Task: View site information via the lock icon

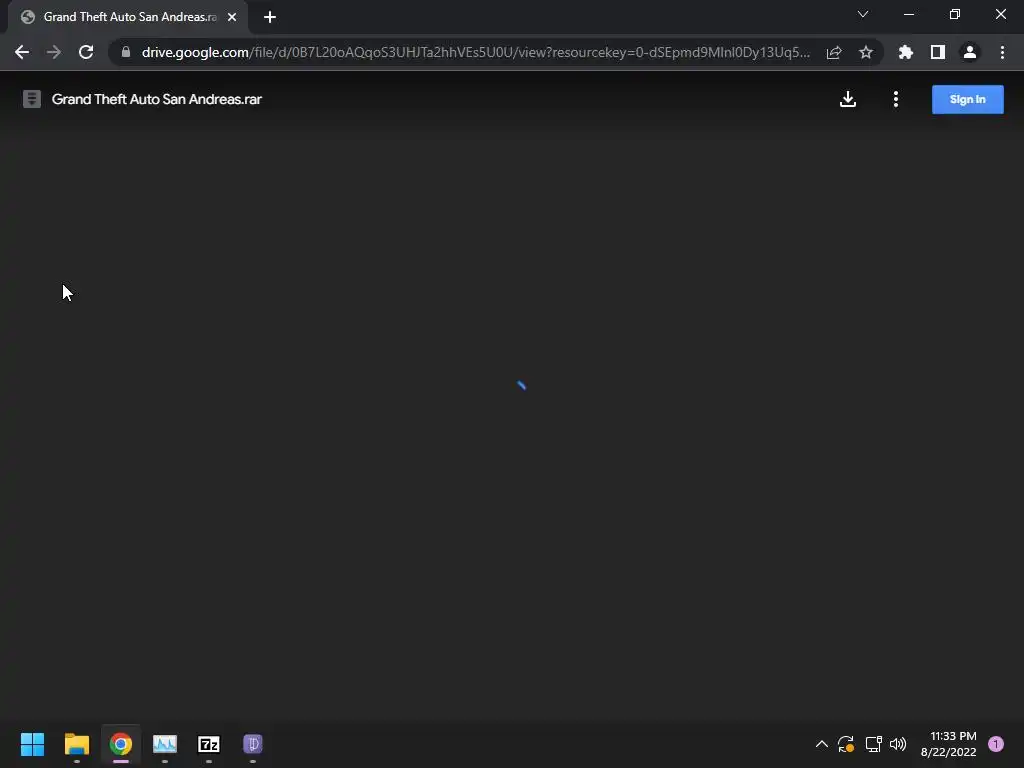Action: 126,52
